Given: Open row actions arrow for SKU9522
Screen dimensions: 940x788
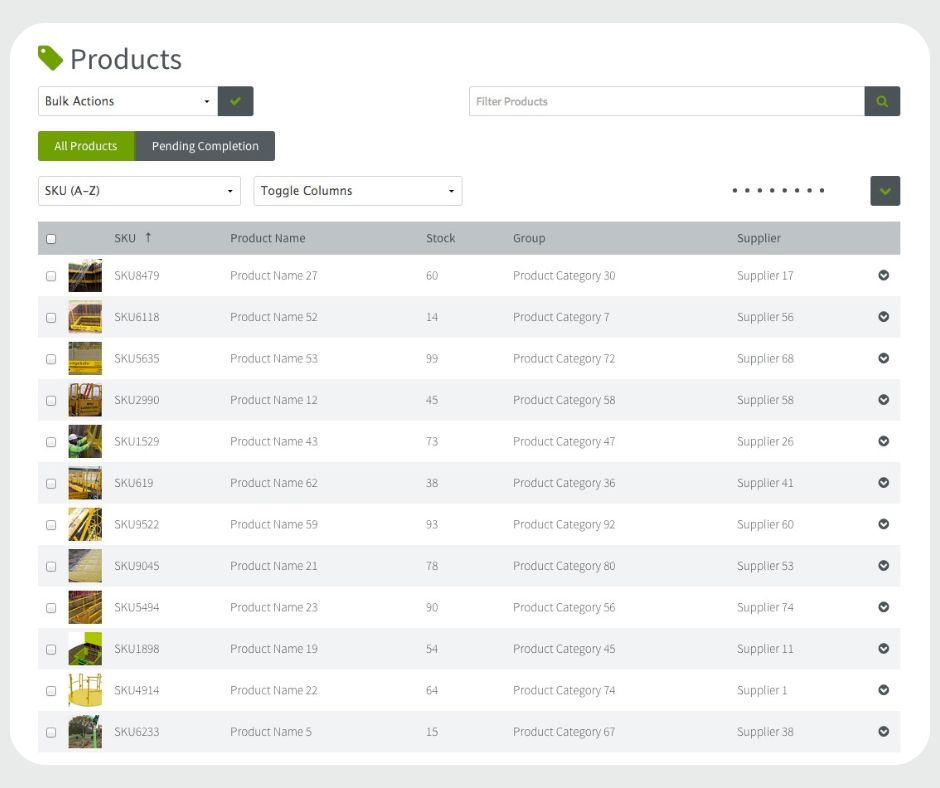Looking at the screenshot, I should 883,524.
